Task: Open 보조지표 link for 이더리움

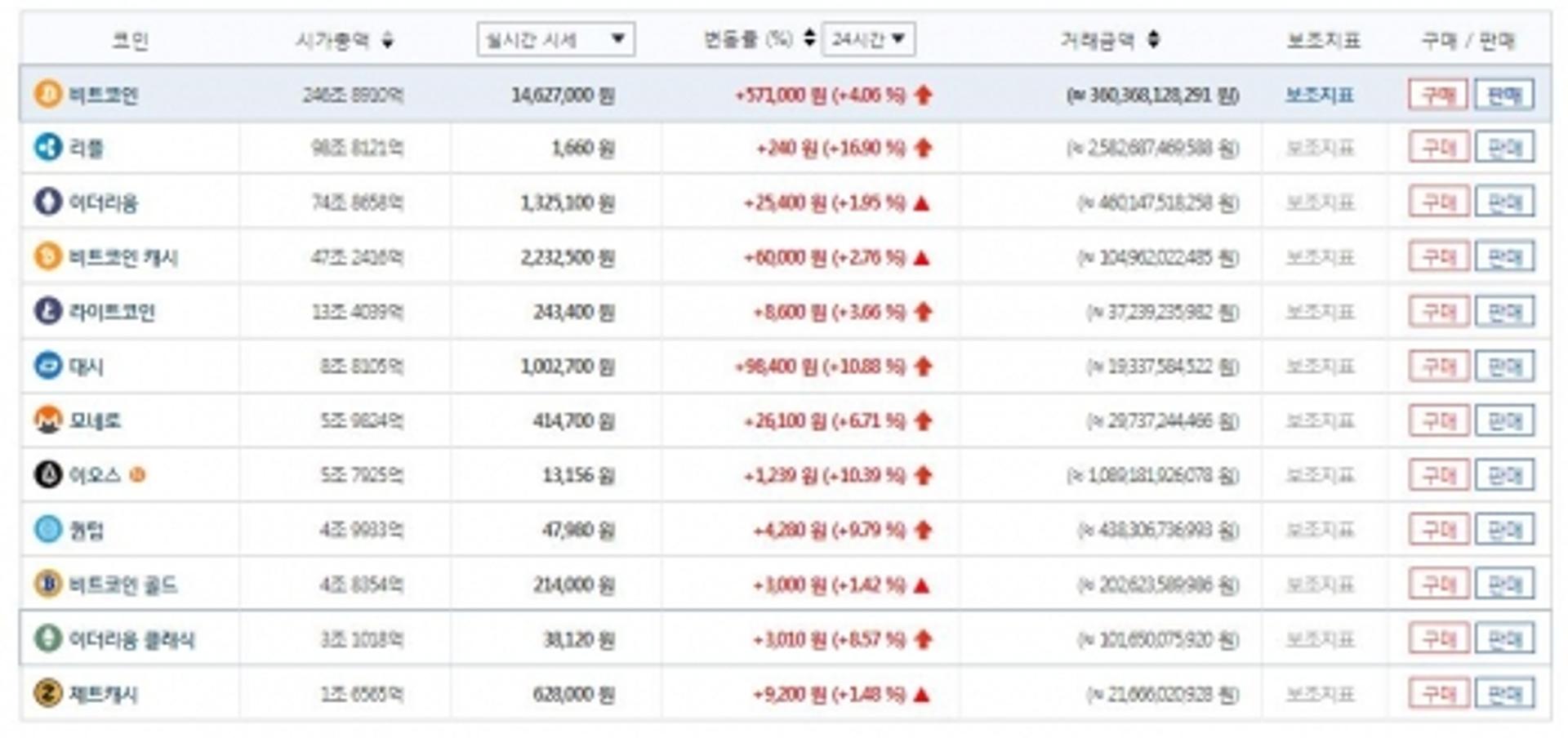Action: pyautogui.click(x=1320, y=202)
